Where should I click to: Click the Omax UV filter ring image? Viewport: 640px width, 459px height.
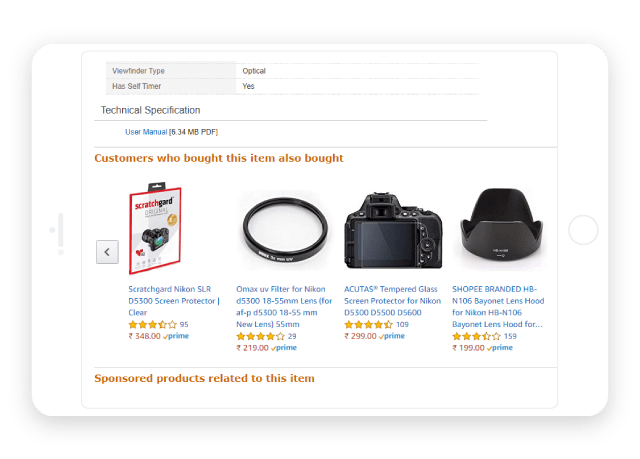click(285, 230)
